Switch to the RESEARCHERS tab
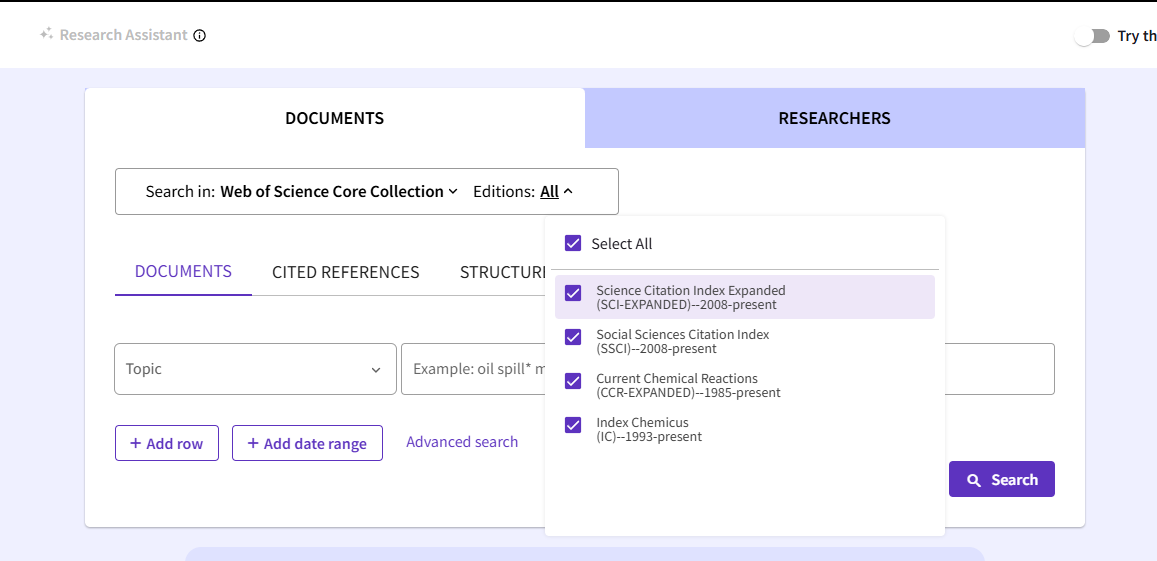Viewport: 1157px width, 561px height. click(834, 118)
